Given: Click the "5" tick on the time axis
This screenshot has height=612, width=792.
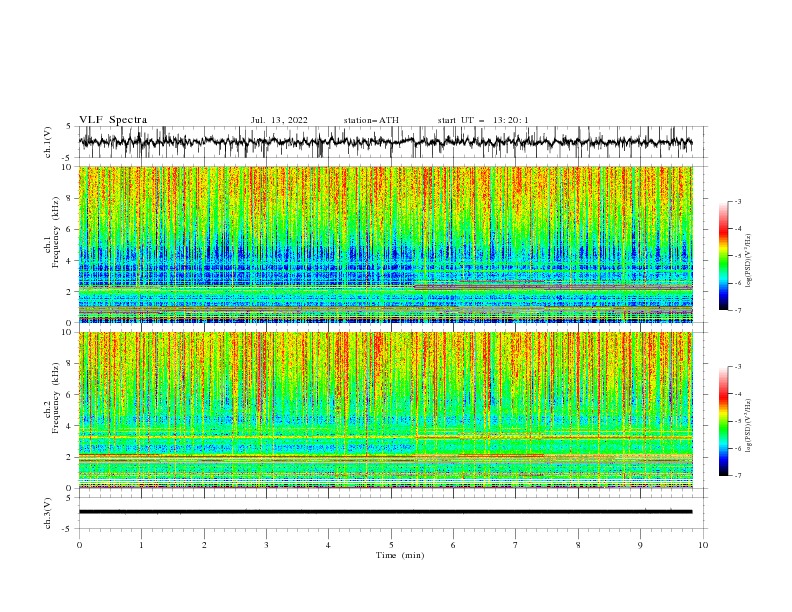Looking at the screenshot, I should [x=391, y=545].
